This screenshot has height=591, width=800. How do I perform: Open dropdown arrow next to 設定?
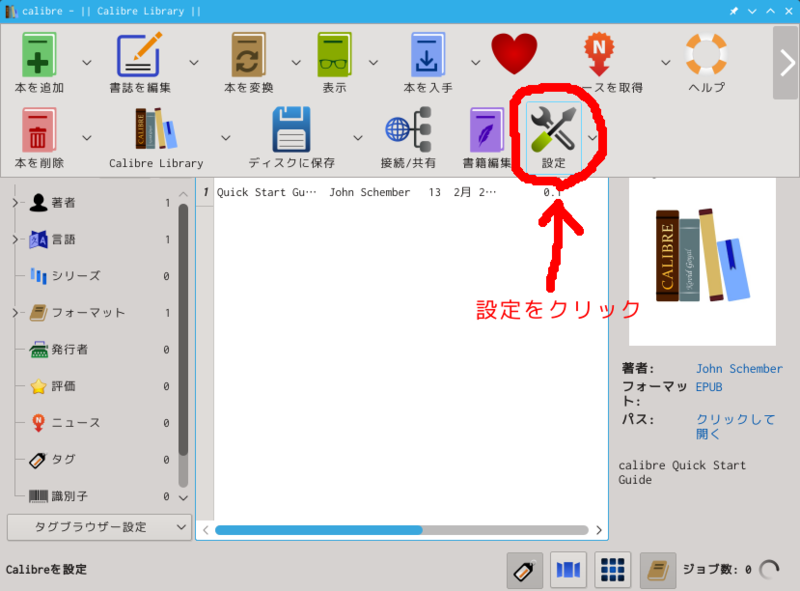[x=592, y=138]
